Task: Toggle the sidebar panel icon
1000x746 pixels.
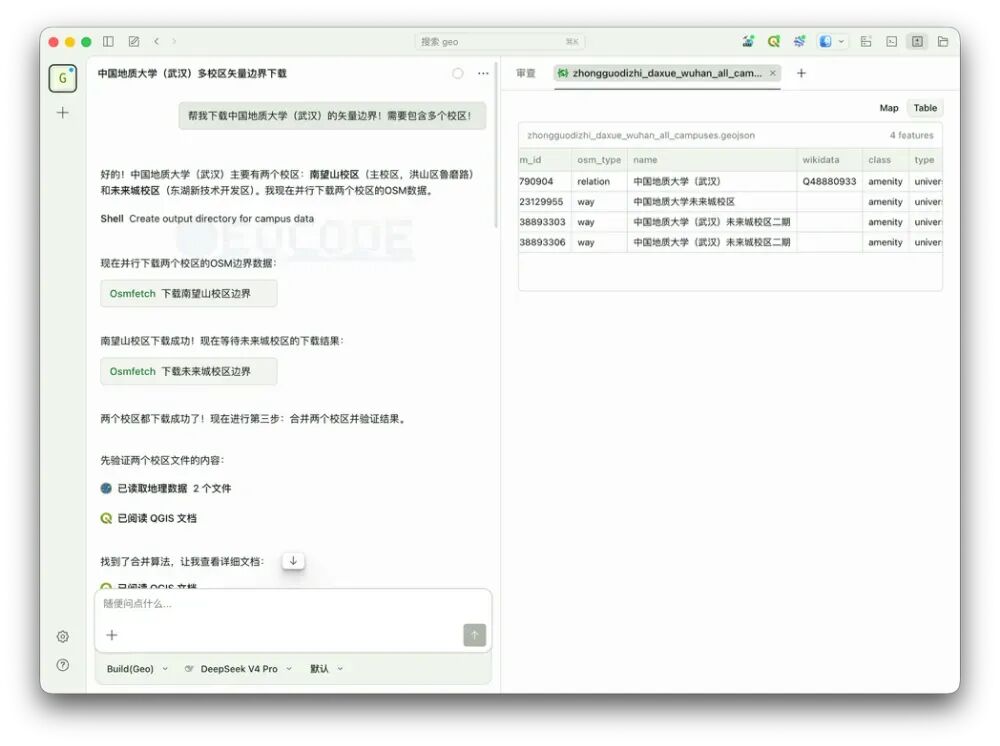Action: 108,41
